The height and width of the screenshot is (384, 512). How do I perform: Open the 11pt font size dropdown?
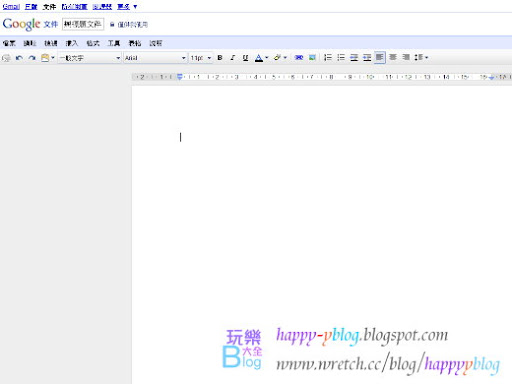click(201, 58)
